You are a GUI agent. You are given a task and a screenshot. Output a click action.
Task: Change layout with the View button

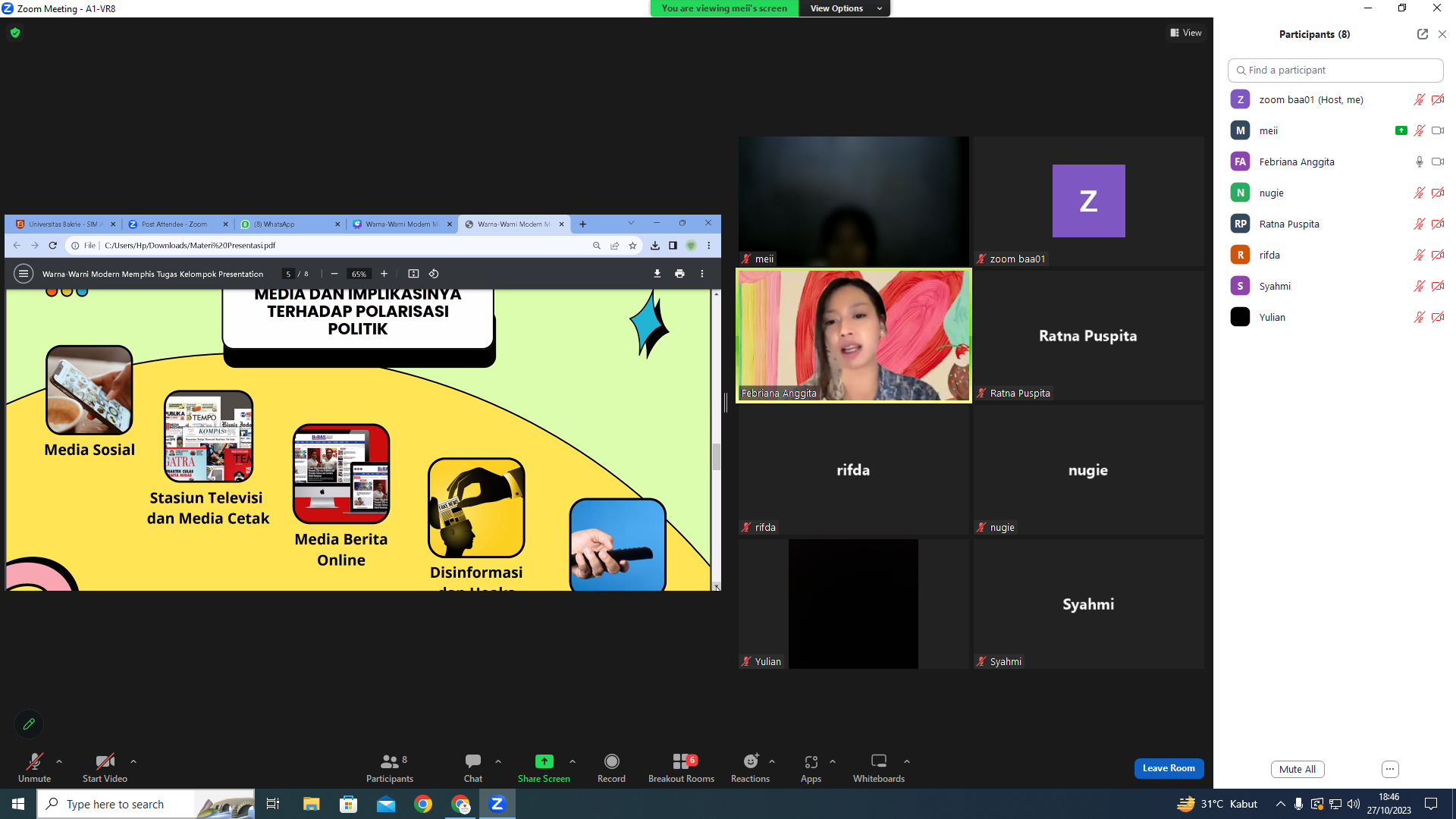pos(1186,33)
